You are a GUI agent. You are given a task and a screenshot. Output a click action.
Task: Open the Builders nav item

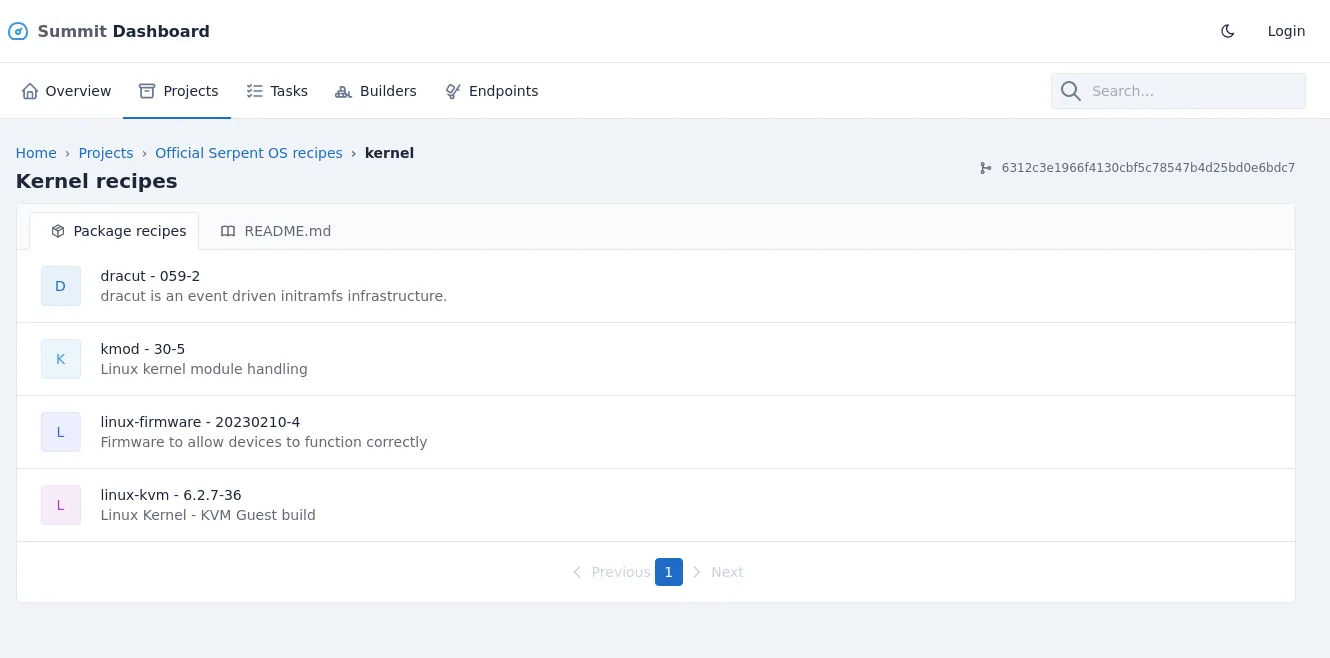(375, 91)
